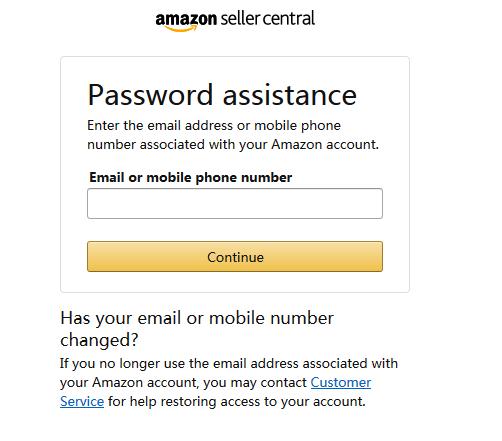This screenshot has height=441, width=502.
Task: Click the word "changed?" in the heading
Action: (x=99, y=340)
